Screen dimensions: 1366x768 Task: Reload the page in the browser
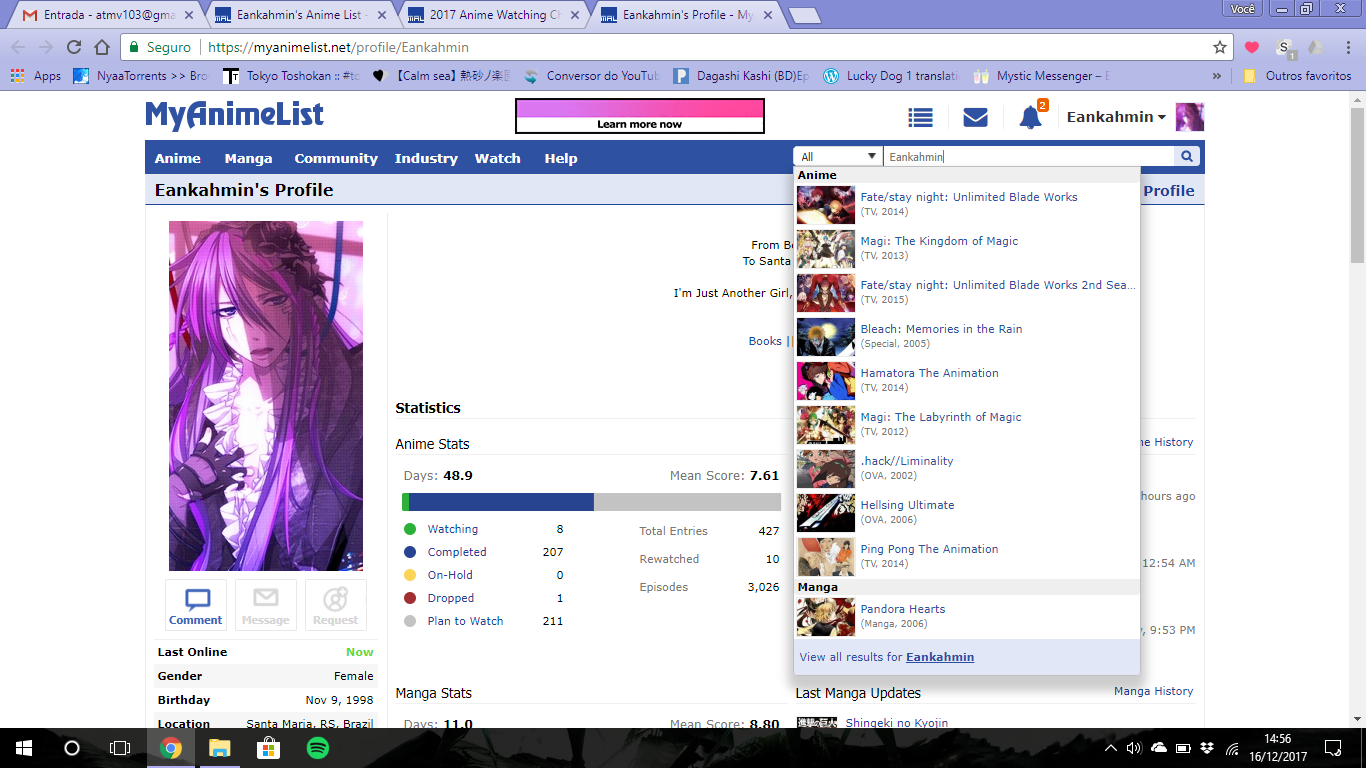pyautogui.click(x=73, y=47)
